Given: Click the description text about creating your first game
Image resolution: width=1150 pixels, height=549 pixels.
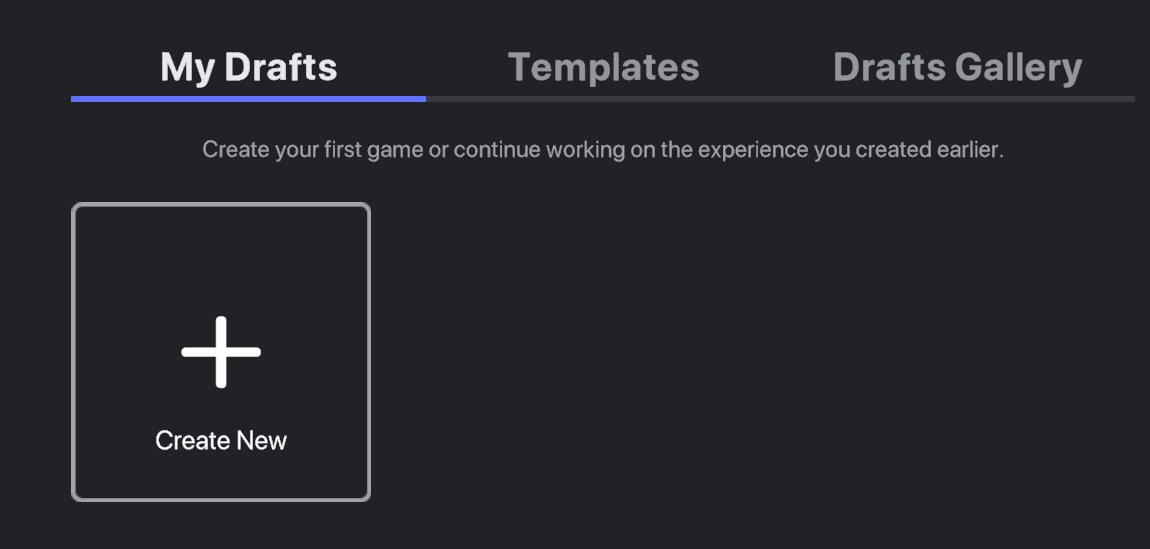Looking at the screenshot, I should [602, 150].
